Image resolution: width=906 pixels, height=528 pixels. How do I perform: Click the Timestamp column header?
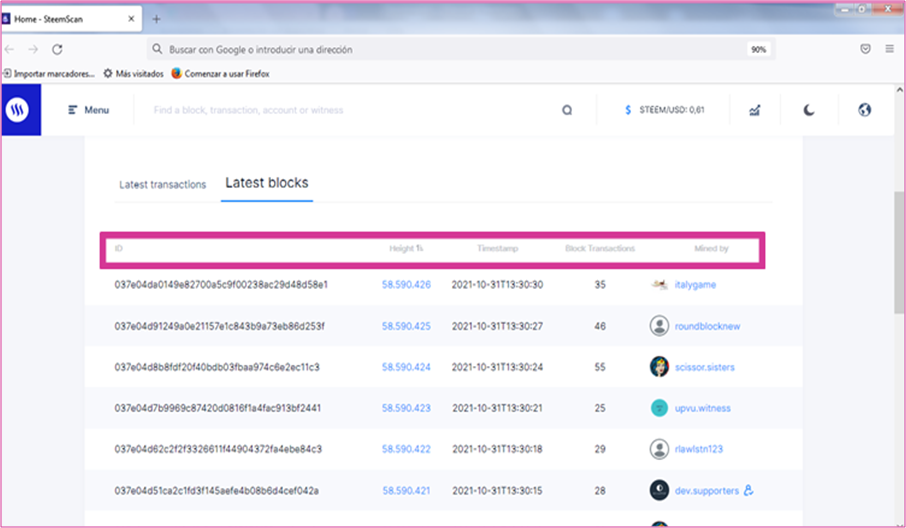click(497, 248)
